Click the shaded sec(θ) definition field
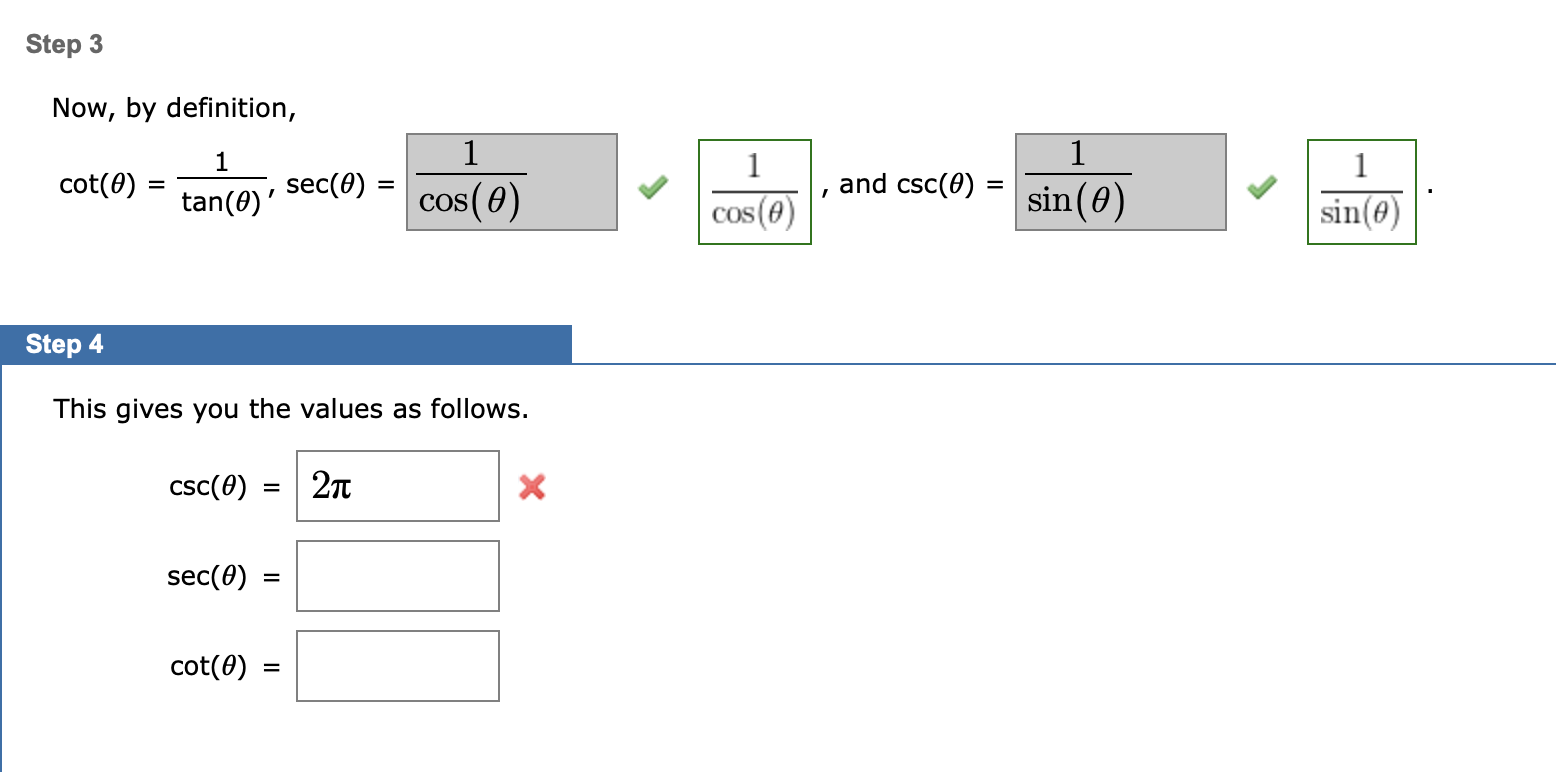This screenshot has width=1556, height=772. point(511,181)
